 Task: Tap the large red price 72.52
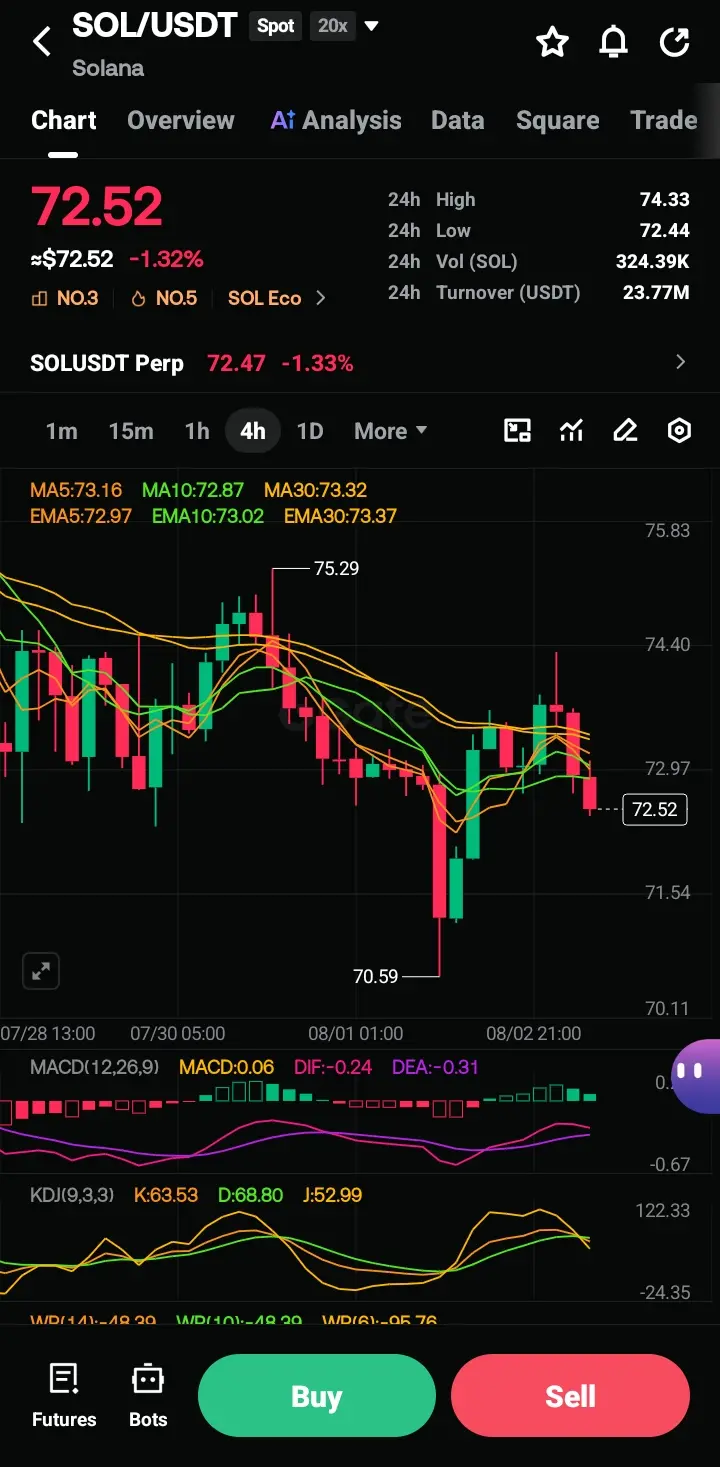pyautogui.click(x=97, y=207)
